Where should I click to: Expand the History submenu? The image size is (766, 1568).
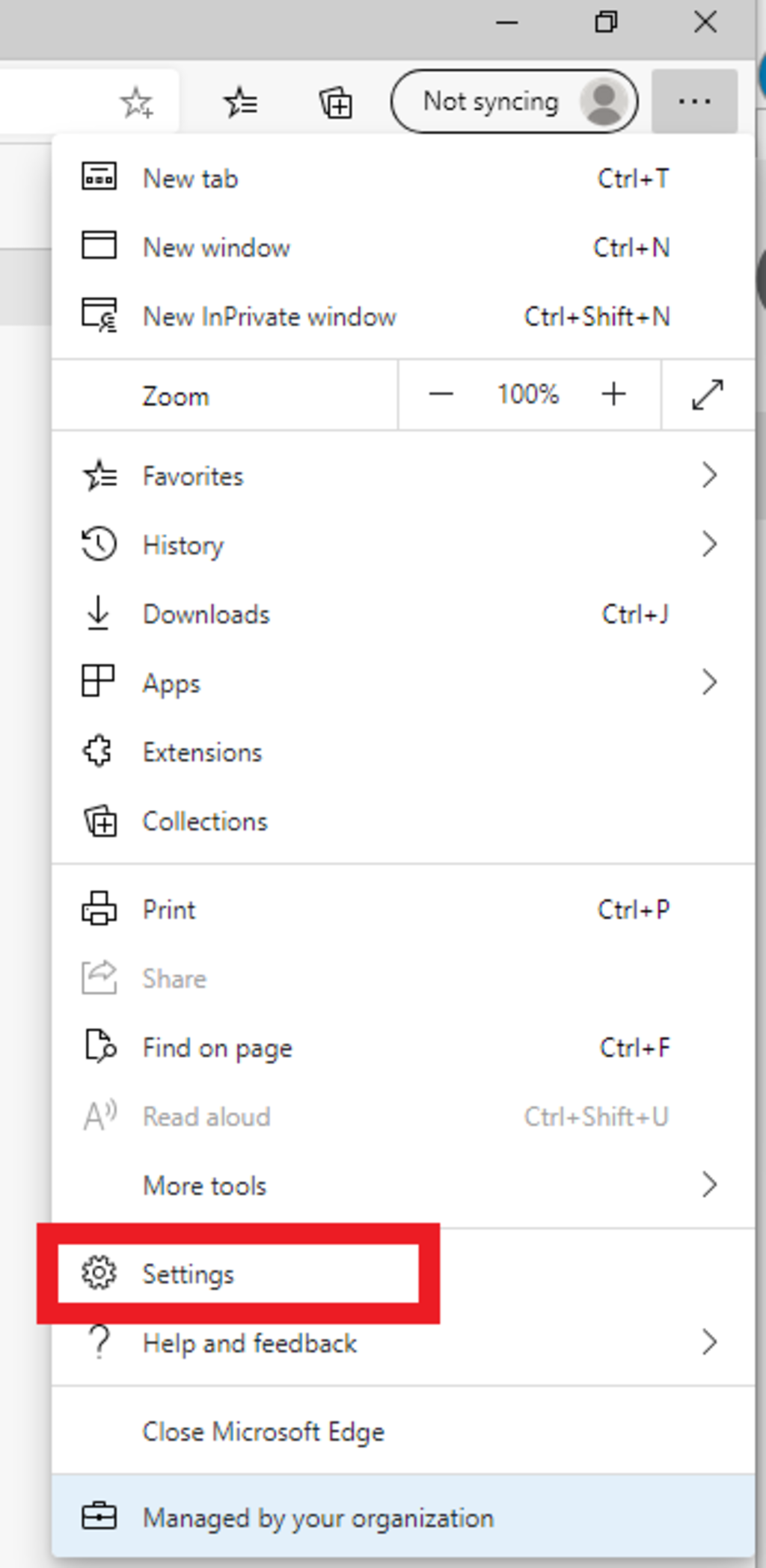[709, 544]
